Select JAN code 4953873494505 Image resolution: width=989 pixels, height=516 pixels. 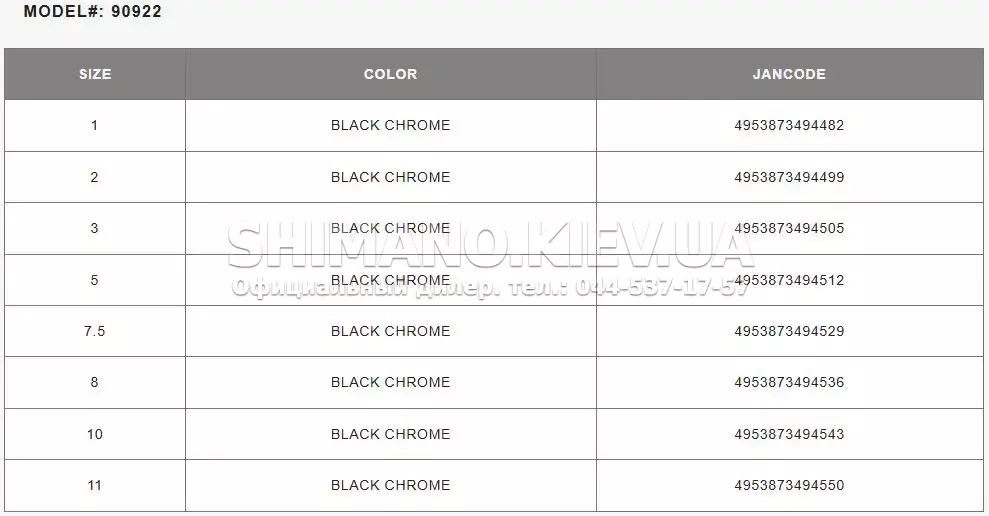coord(789,228)
